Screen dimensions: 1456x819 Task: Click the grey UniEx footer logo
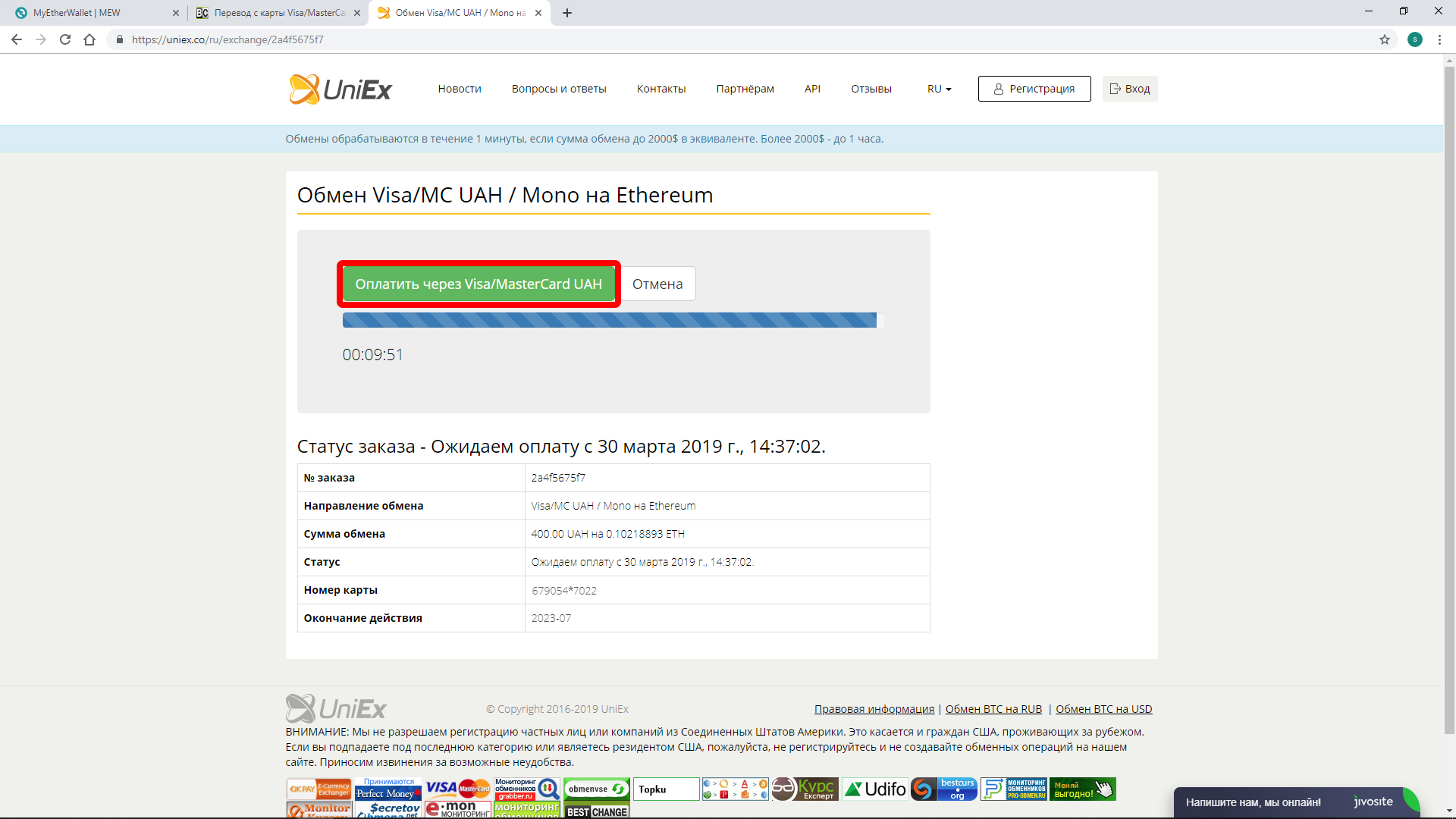coord(336,709)
